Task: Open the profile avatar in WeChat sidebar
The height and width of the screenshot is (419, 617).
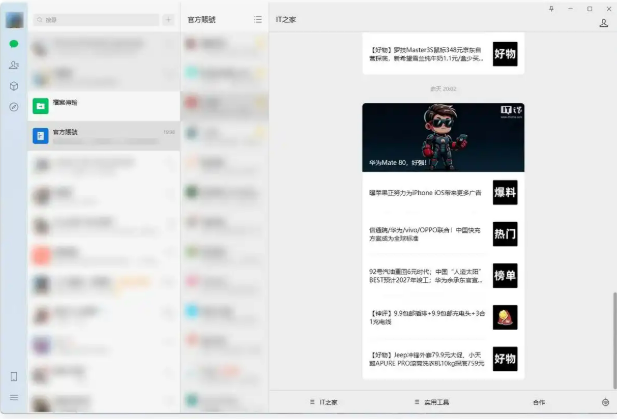Action: pyautogui.click(x=14, y=20)
